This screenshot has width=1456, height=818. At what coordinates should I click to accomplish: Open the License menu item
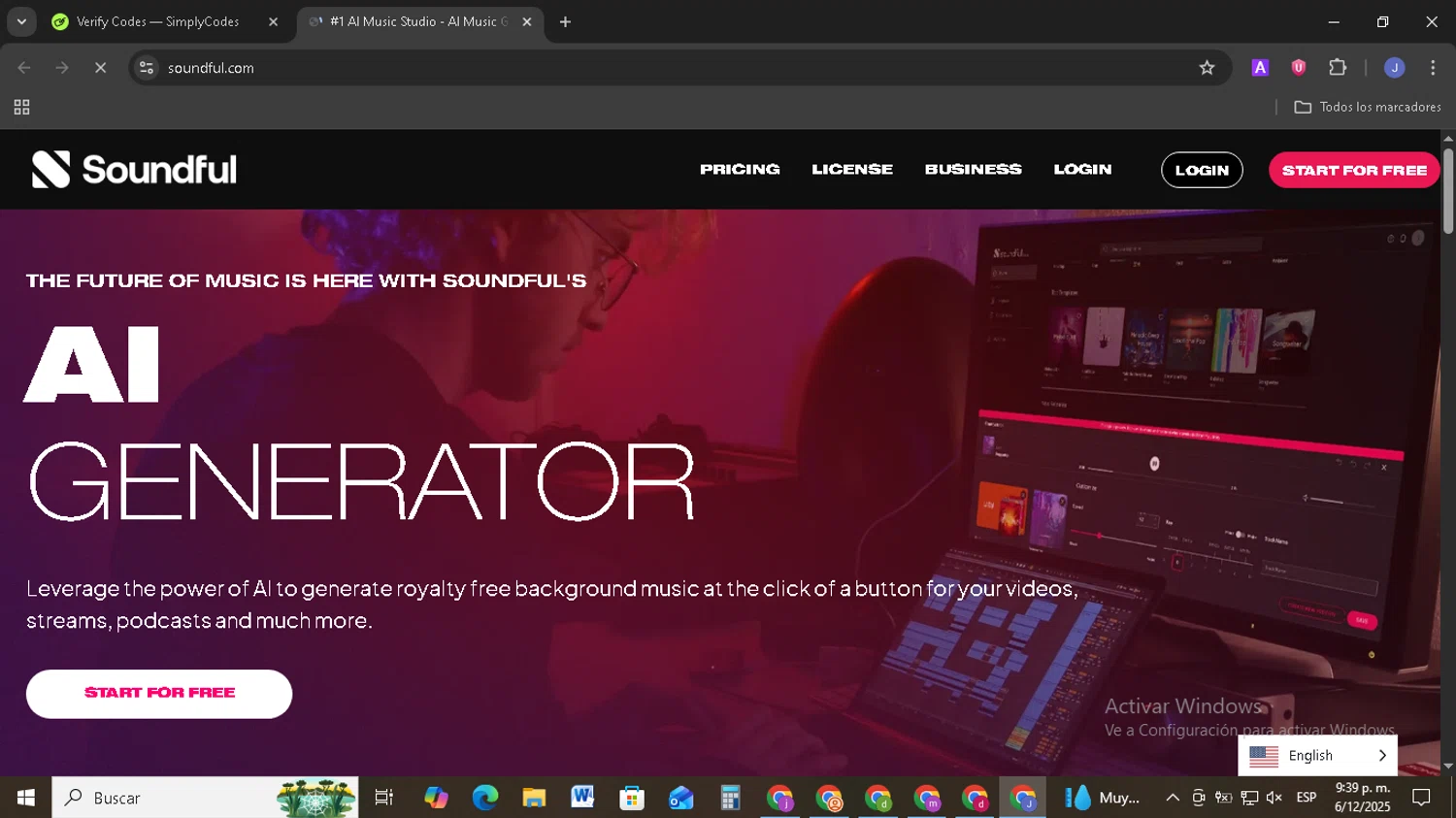[852, 169]
